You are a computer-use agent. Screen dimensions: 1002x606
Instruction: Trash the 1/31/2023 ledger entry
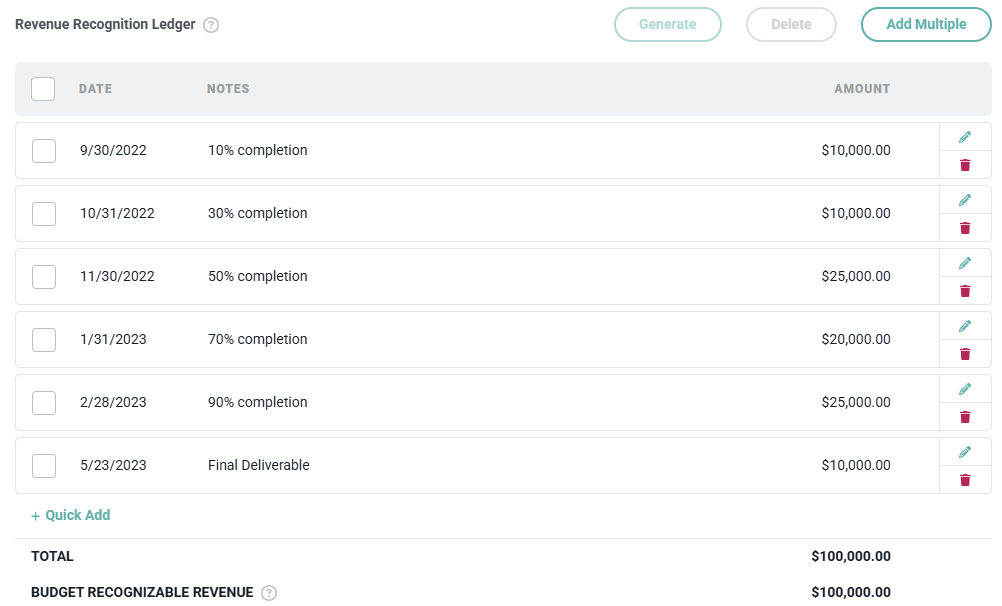tap(965, 354)
